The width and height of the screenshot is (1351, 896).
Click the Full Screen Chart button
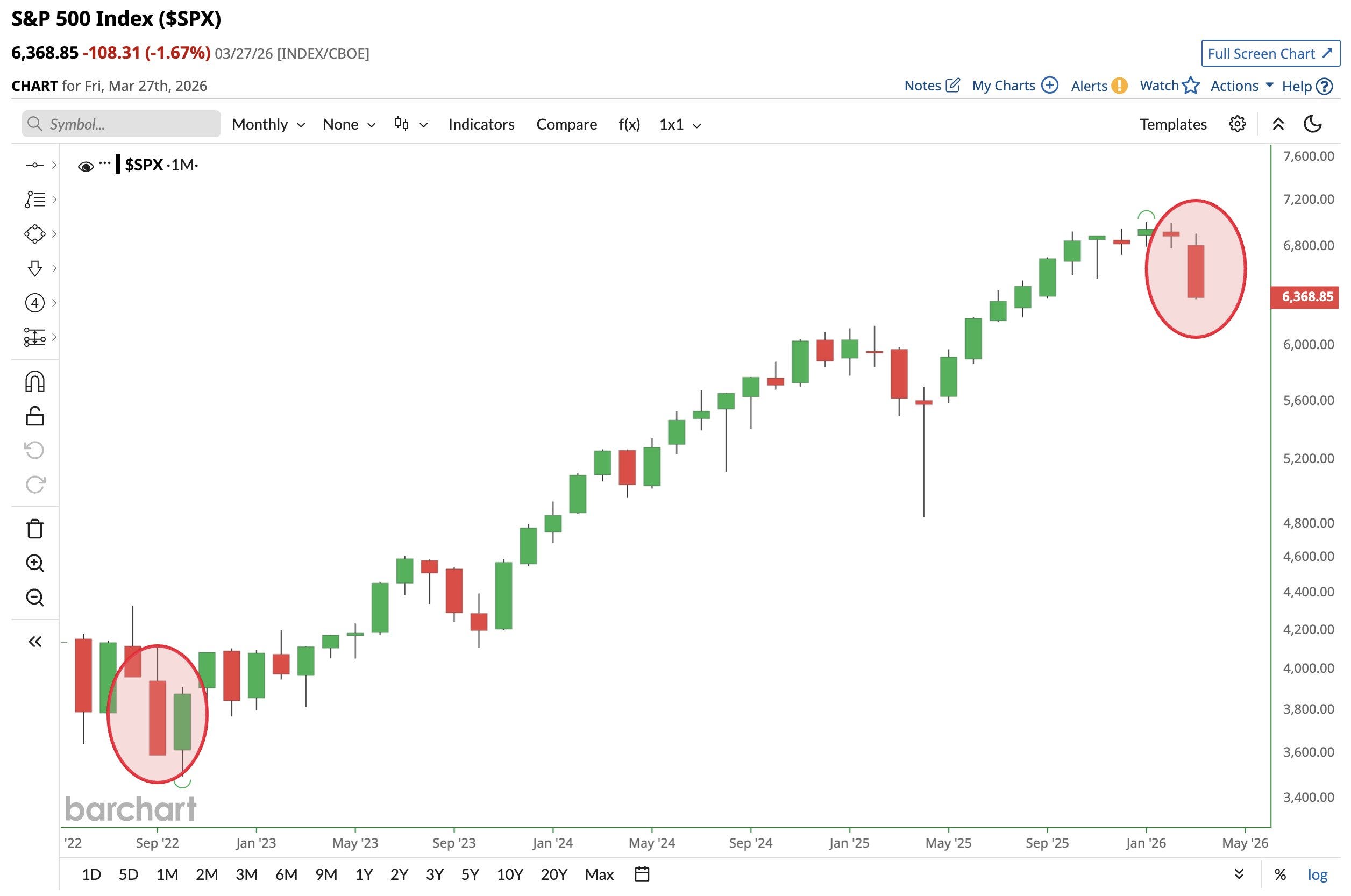tap(1270, 54)
